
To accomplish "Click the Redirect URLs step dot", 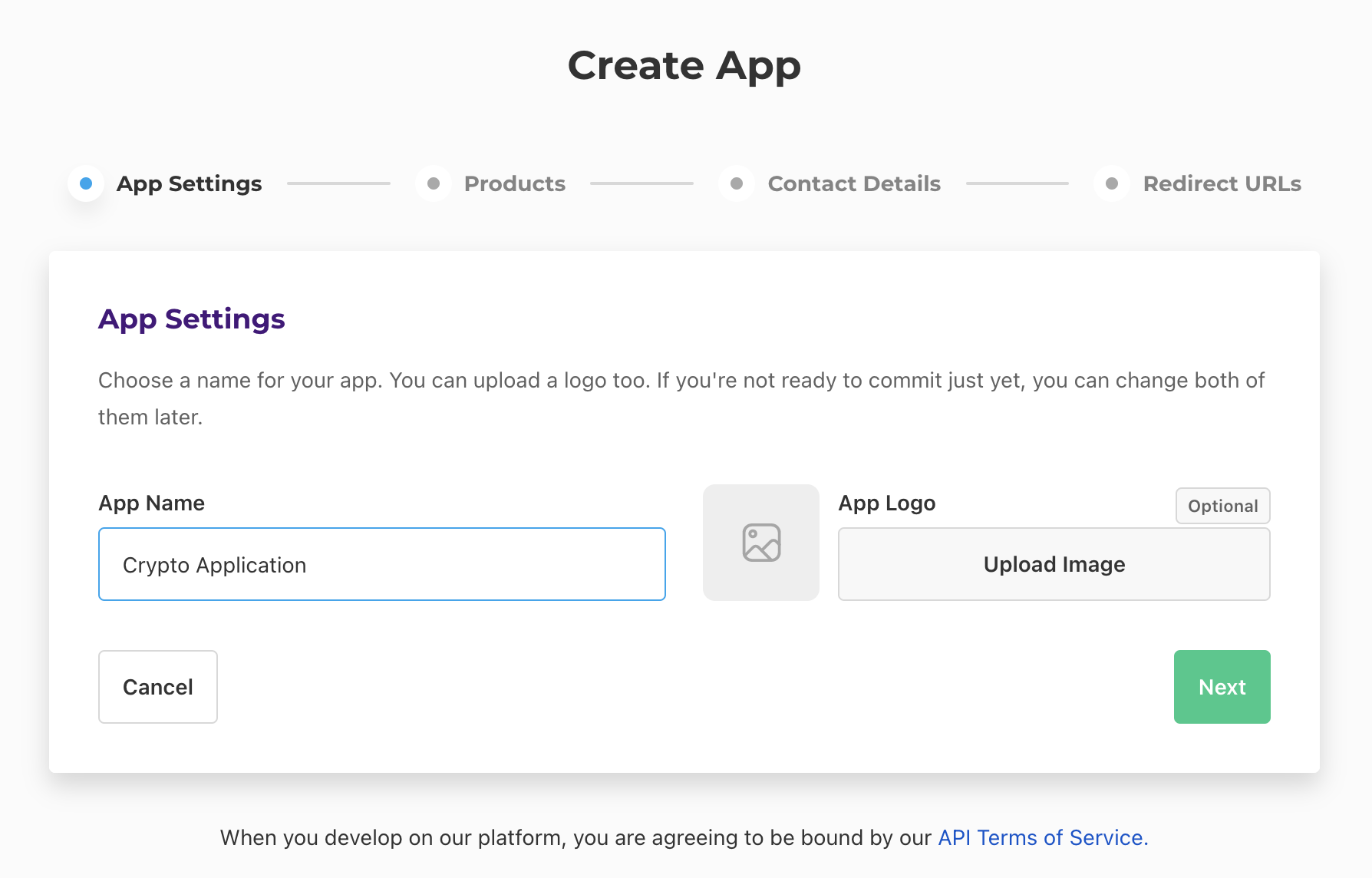I will tap(1112, 183).
